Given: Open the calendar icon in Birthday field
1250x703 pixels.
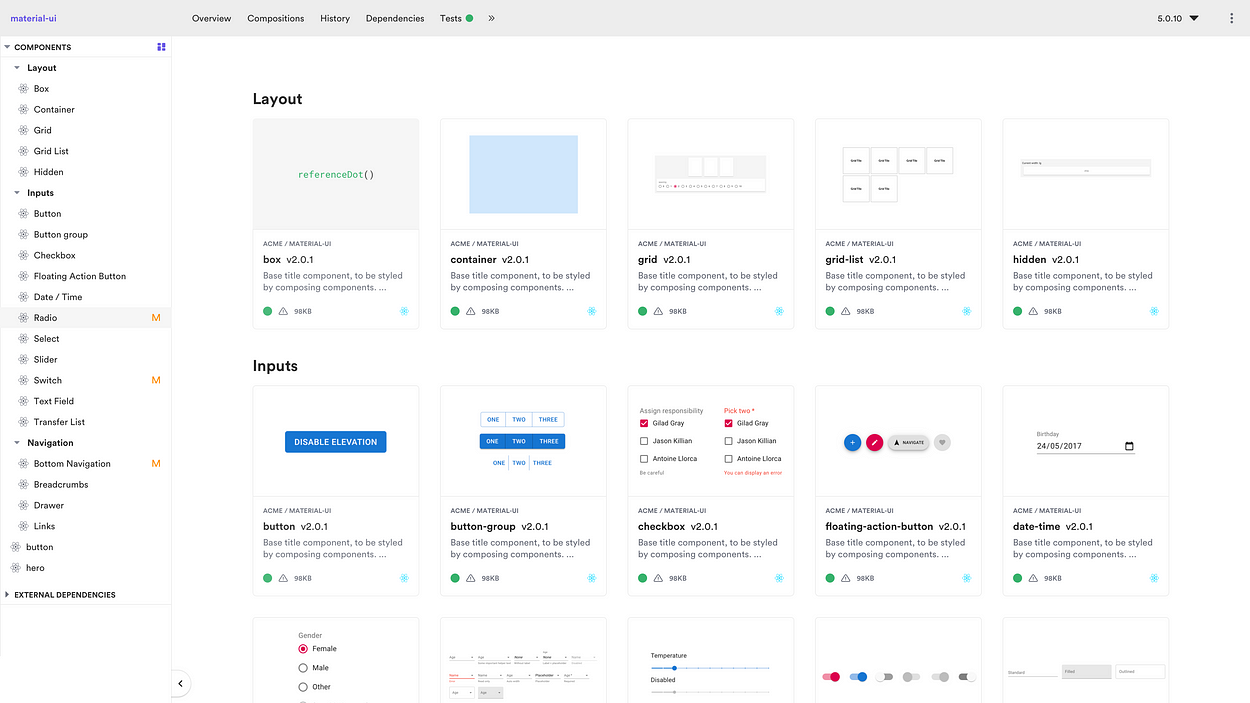Looking at the screenshot, I should (x=1130, y=446).
